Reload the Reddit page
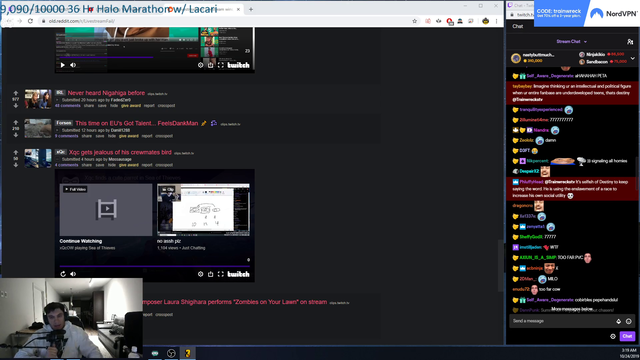 [30, 21]
